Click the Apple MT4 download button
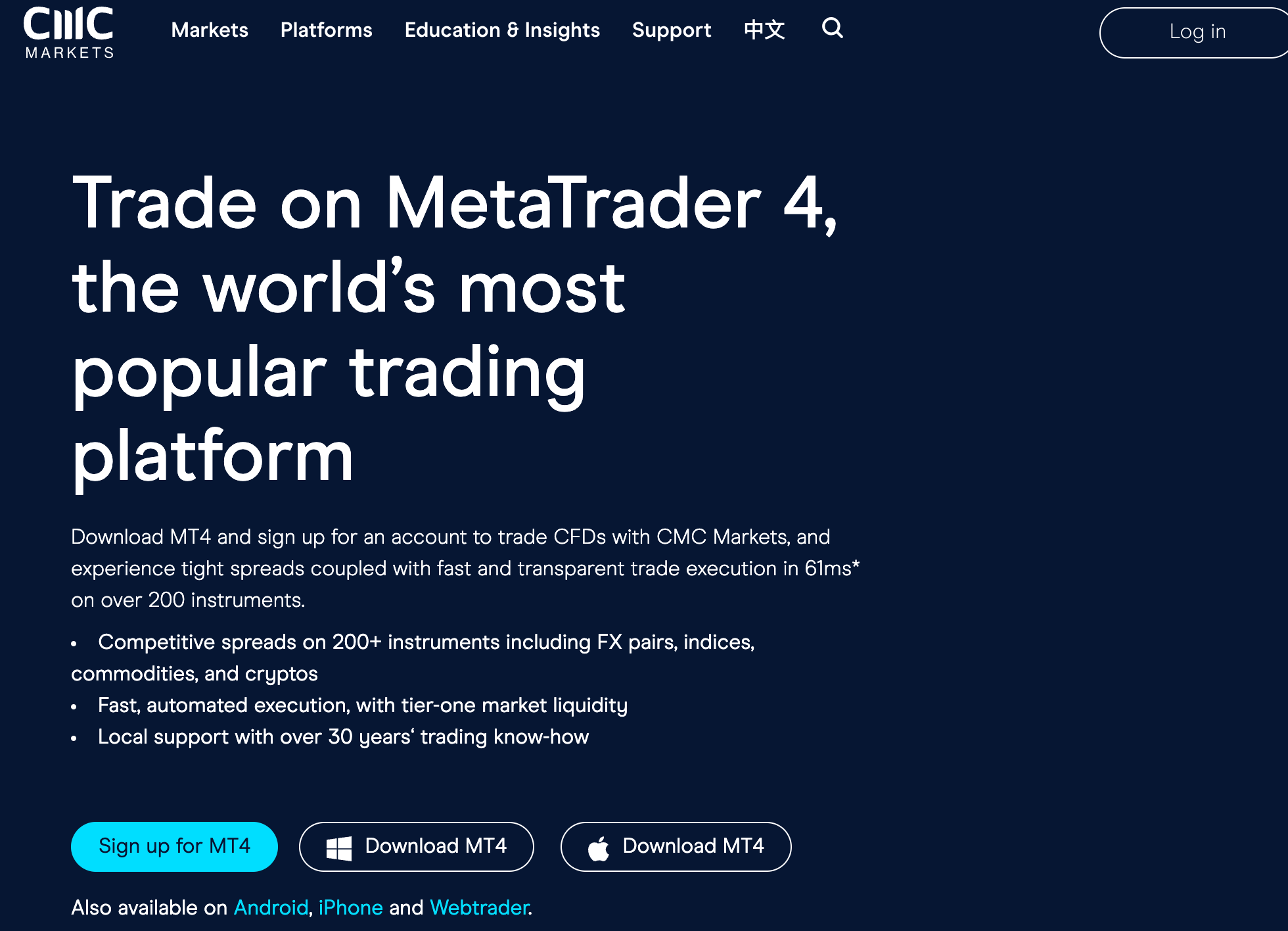1288x931 pixels. point(676,846)
